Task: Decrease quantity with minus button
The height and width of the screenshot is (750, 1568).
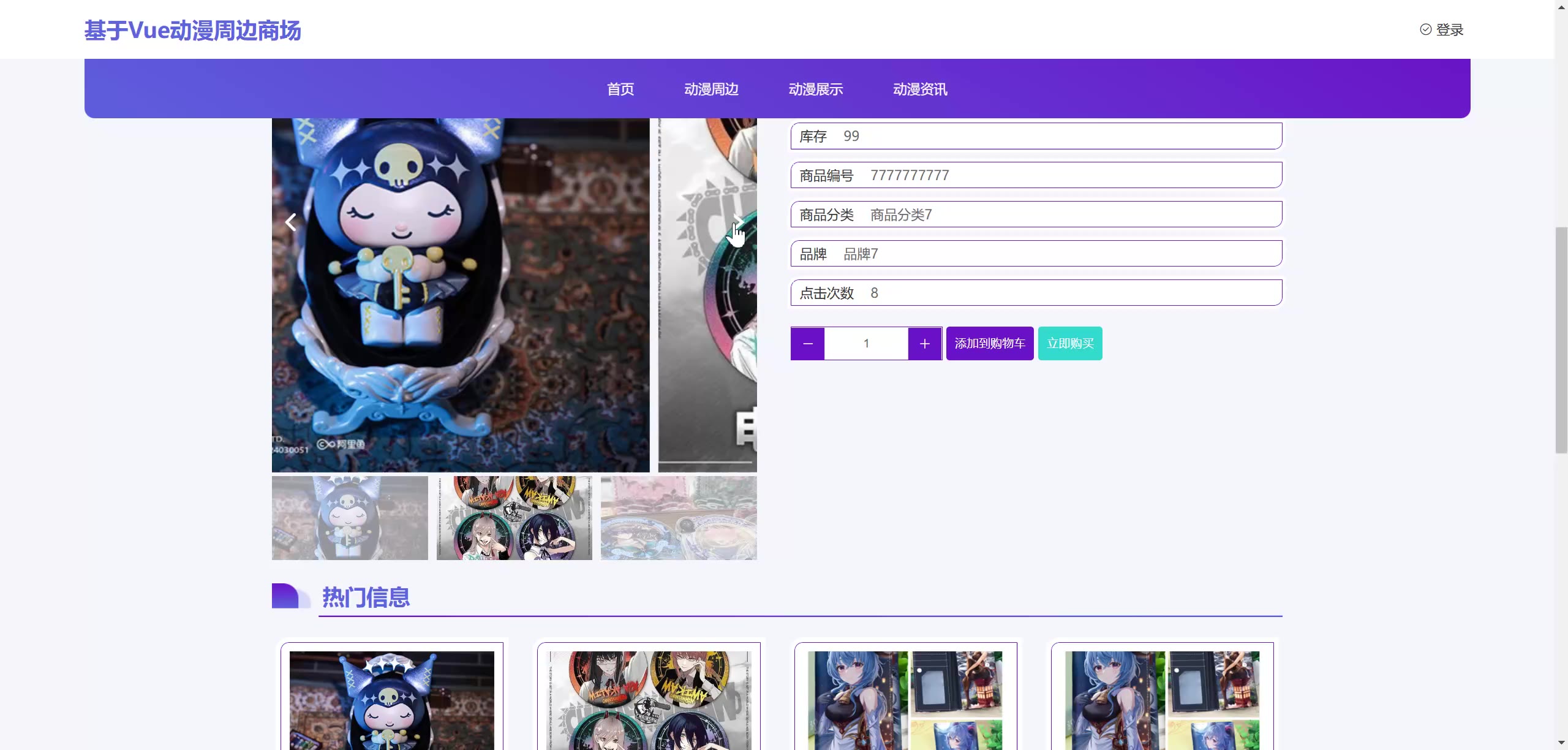Action: click(x=807, y=344)
